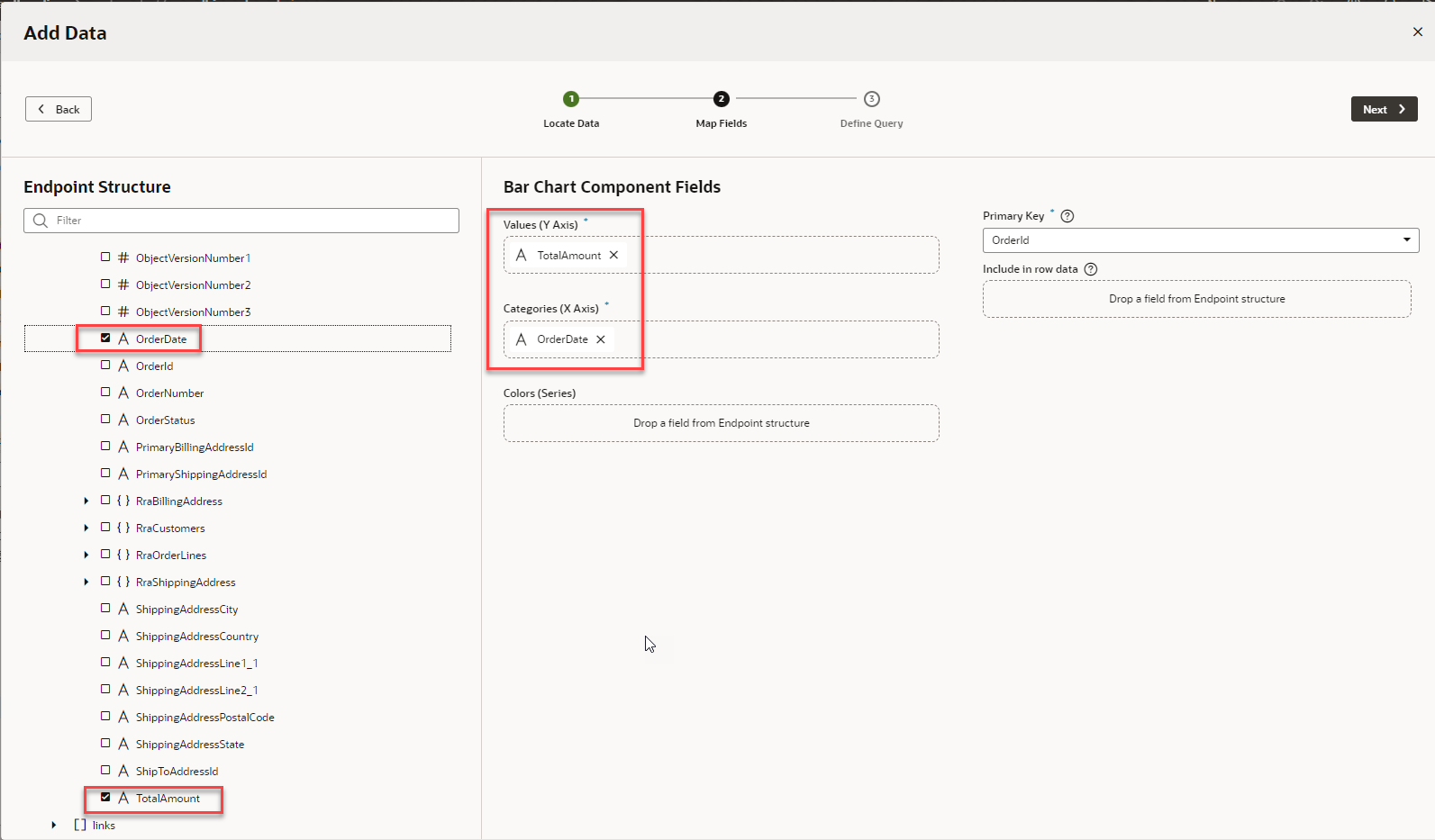Screen dimensions: 1435x840
Task: Expand the RraCustomers node
Action: point(86,528)
